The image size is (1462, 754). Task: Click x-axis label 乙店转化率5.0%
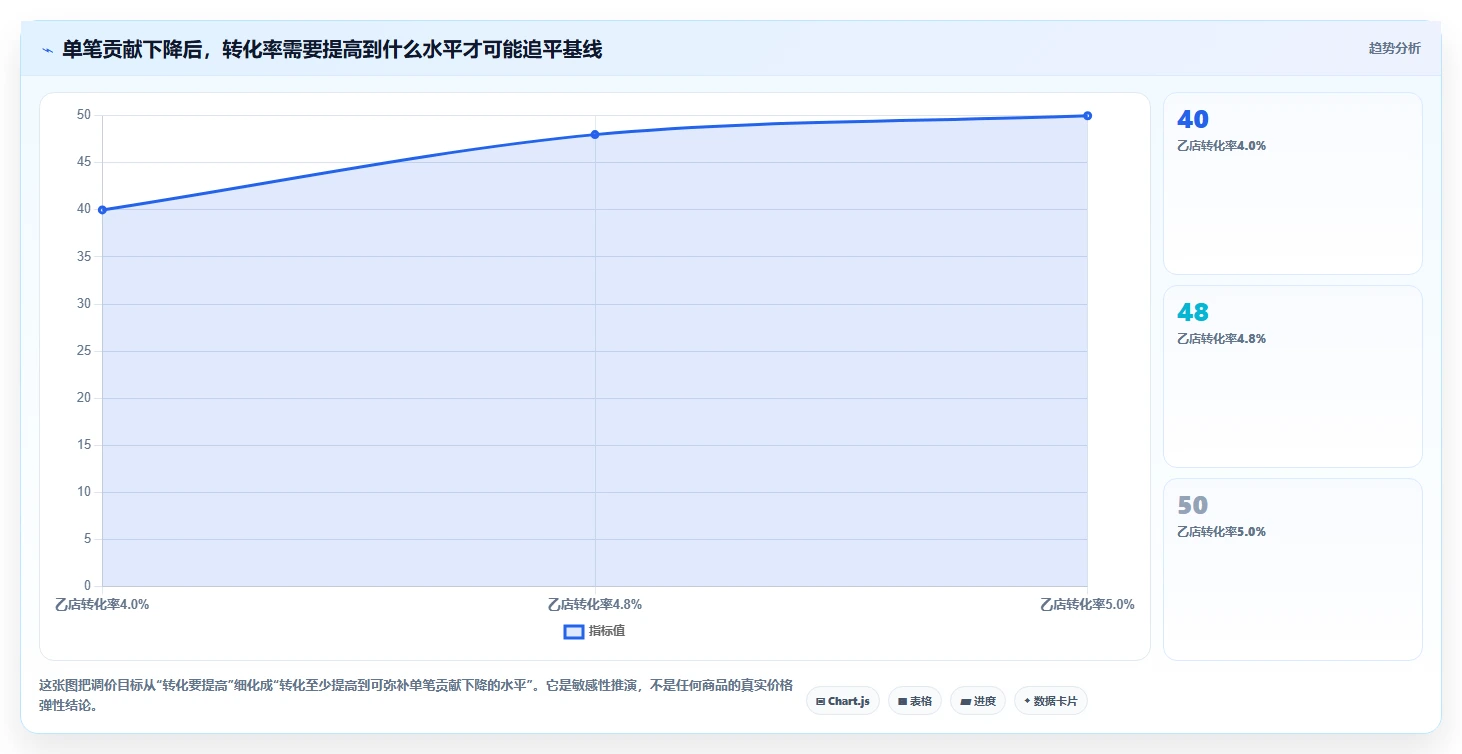1087,604
